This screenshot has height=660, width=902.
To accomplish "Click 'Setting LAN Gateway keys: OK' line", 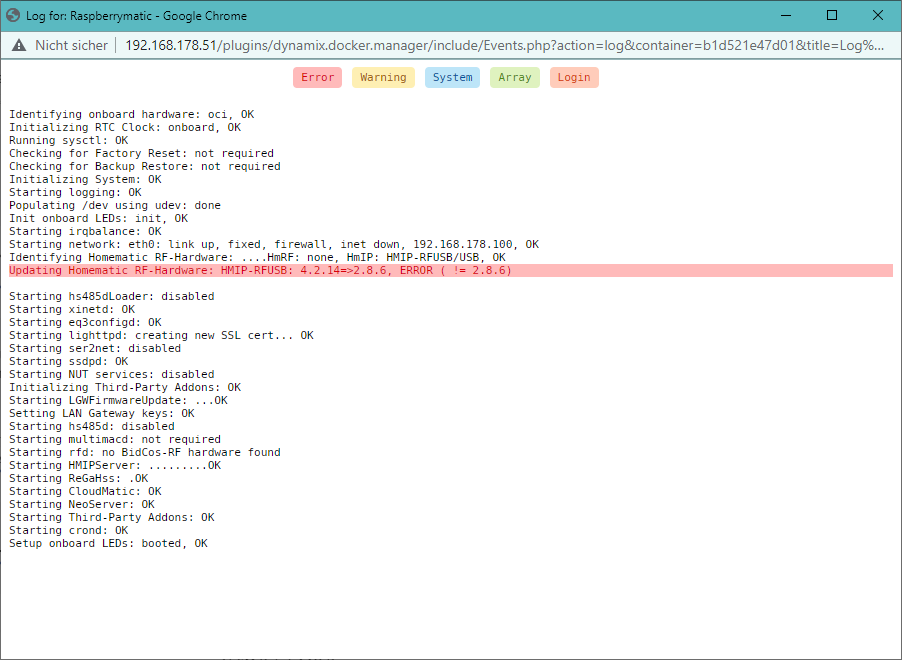I will click(102, 414).
